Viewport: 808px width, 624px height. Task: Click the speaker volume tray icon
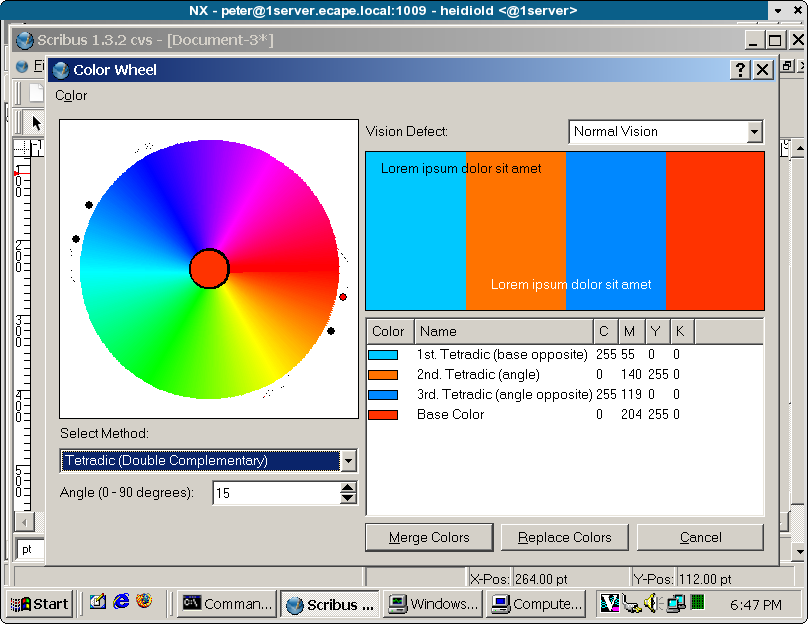click(x=653, y=603)
